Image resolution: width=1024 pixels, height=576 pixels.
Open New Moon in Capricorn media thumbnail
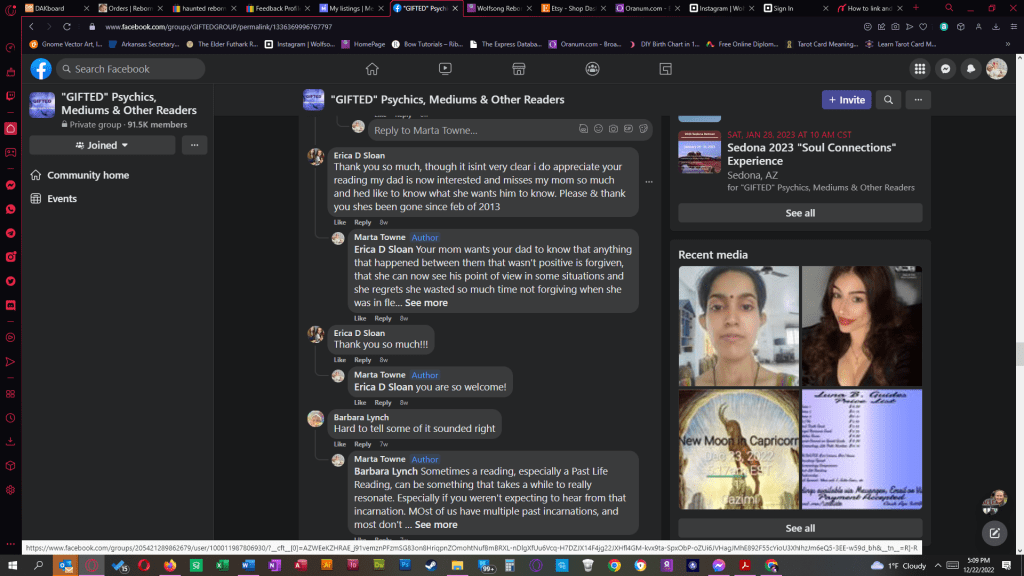click(x=738, y=449)
